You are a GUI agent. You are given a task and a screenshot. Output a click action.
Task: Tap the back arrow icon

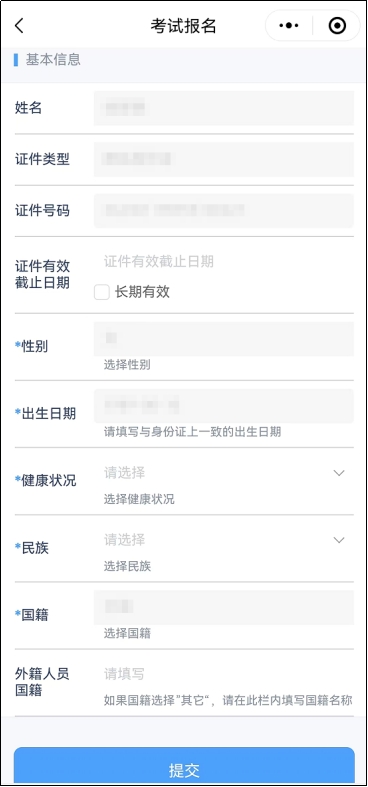pos(19,26)
